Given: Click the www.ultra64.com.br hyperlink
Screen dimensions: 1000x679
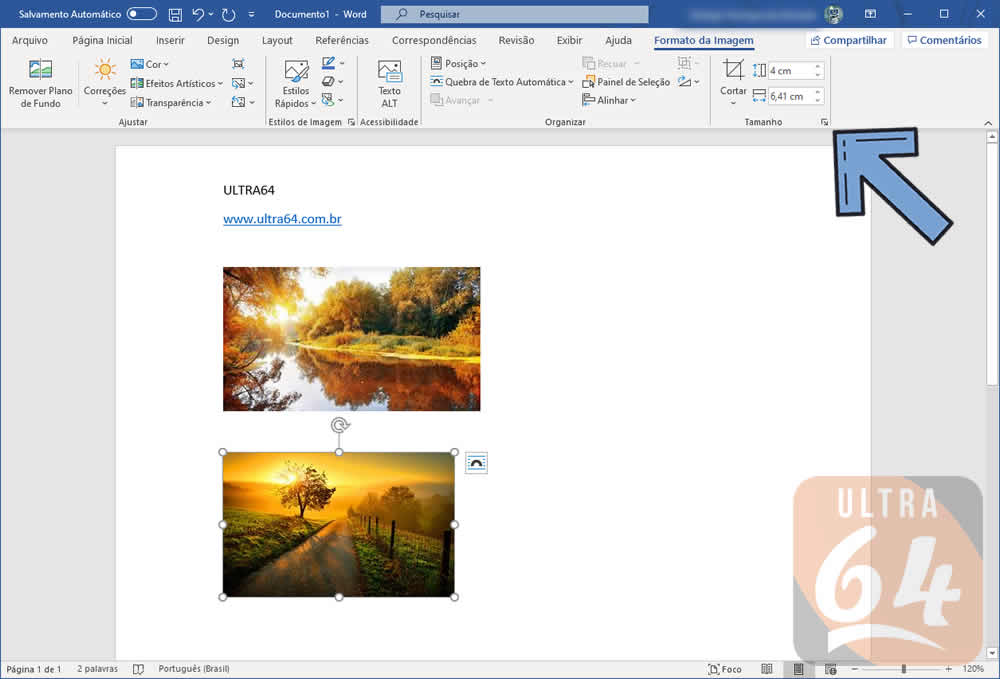Looking at the screenshot, I should (x=282, y=219).
